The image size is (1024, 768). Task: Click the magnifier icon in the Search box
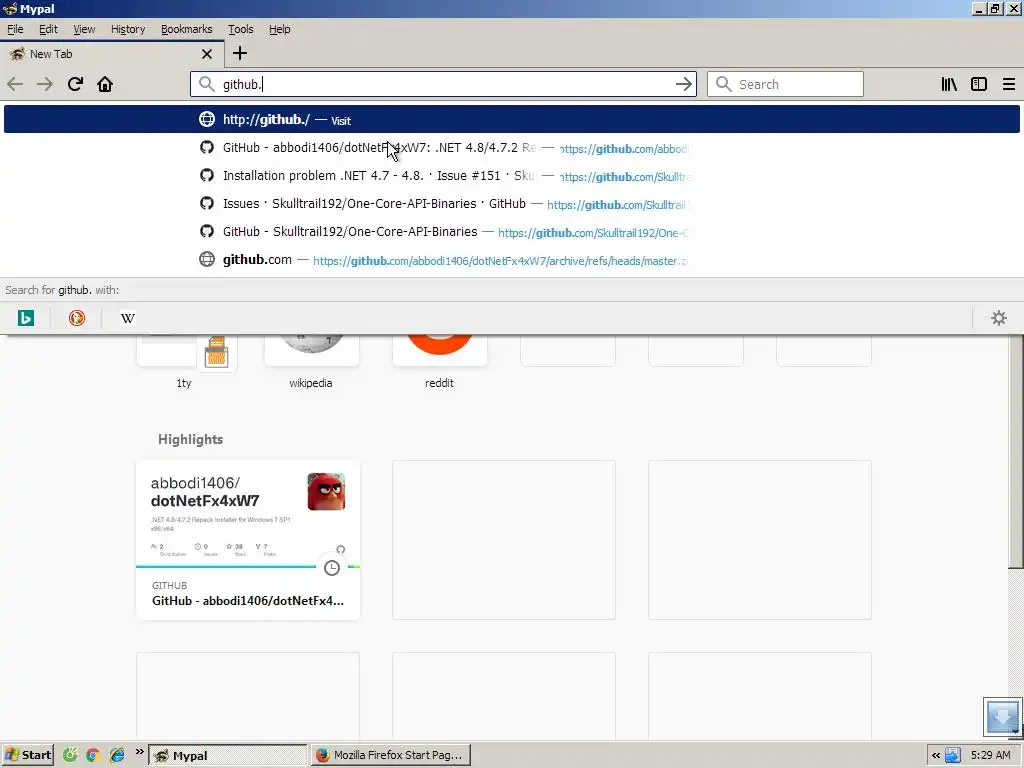pos(723,84)
